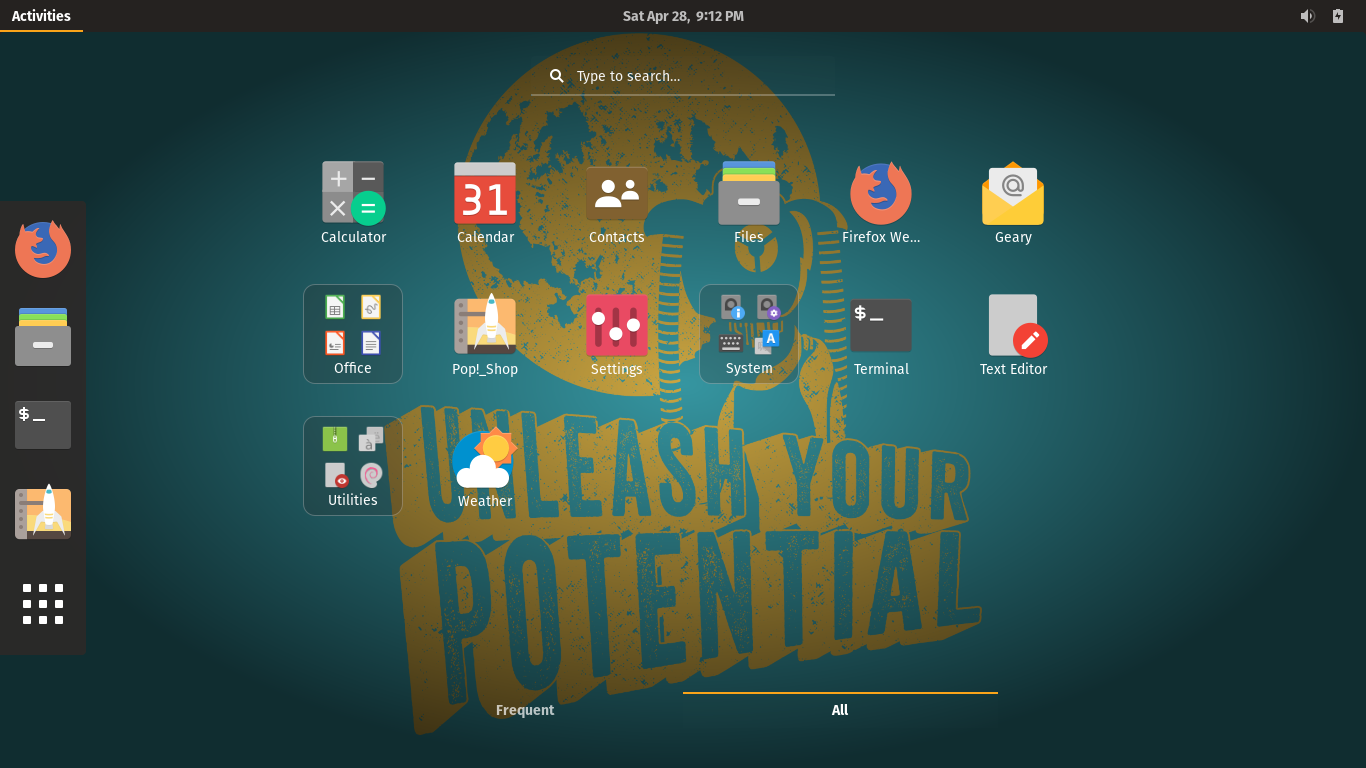Image resolution: width=1366 pixels, height=768 pixels.
Task: Click the Files icon in the dock
Action: point(43,337)
